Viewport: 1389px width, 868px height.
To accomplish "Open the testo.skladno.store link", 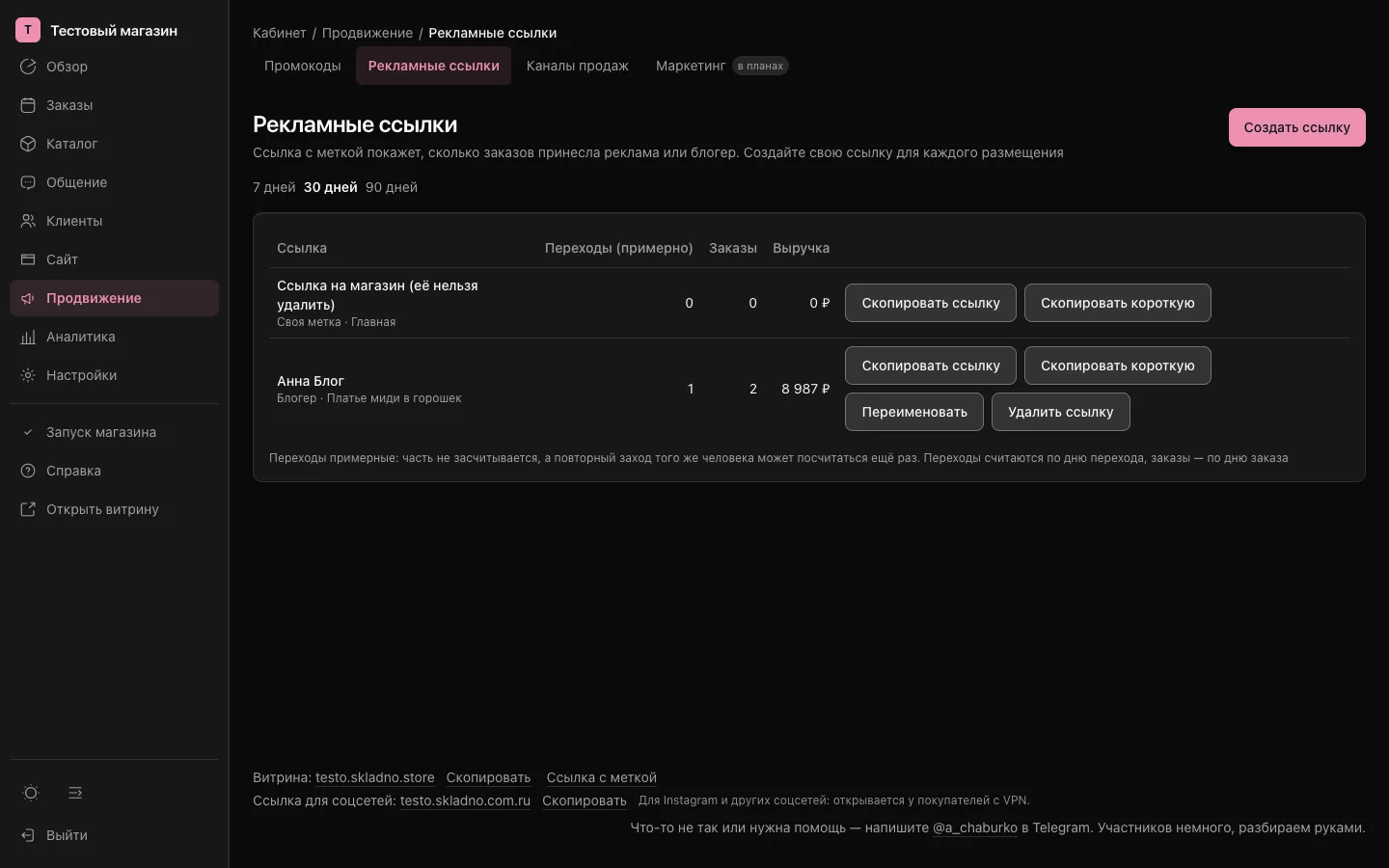I will [375, 777].
